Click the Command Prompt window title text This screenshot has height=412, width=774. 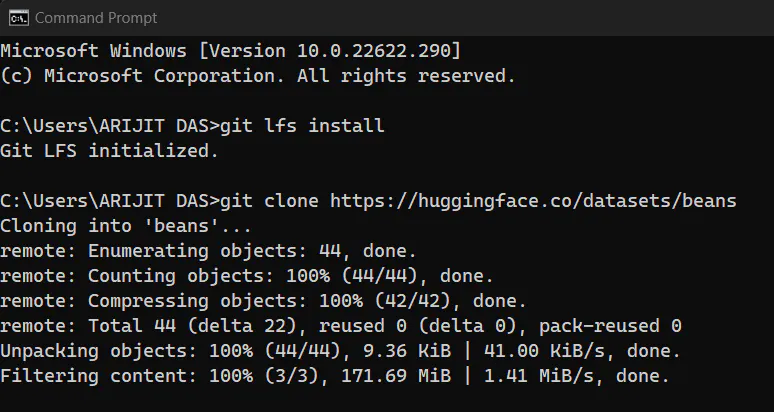coord(96,18)
